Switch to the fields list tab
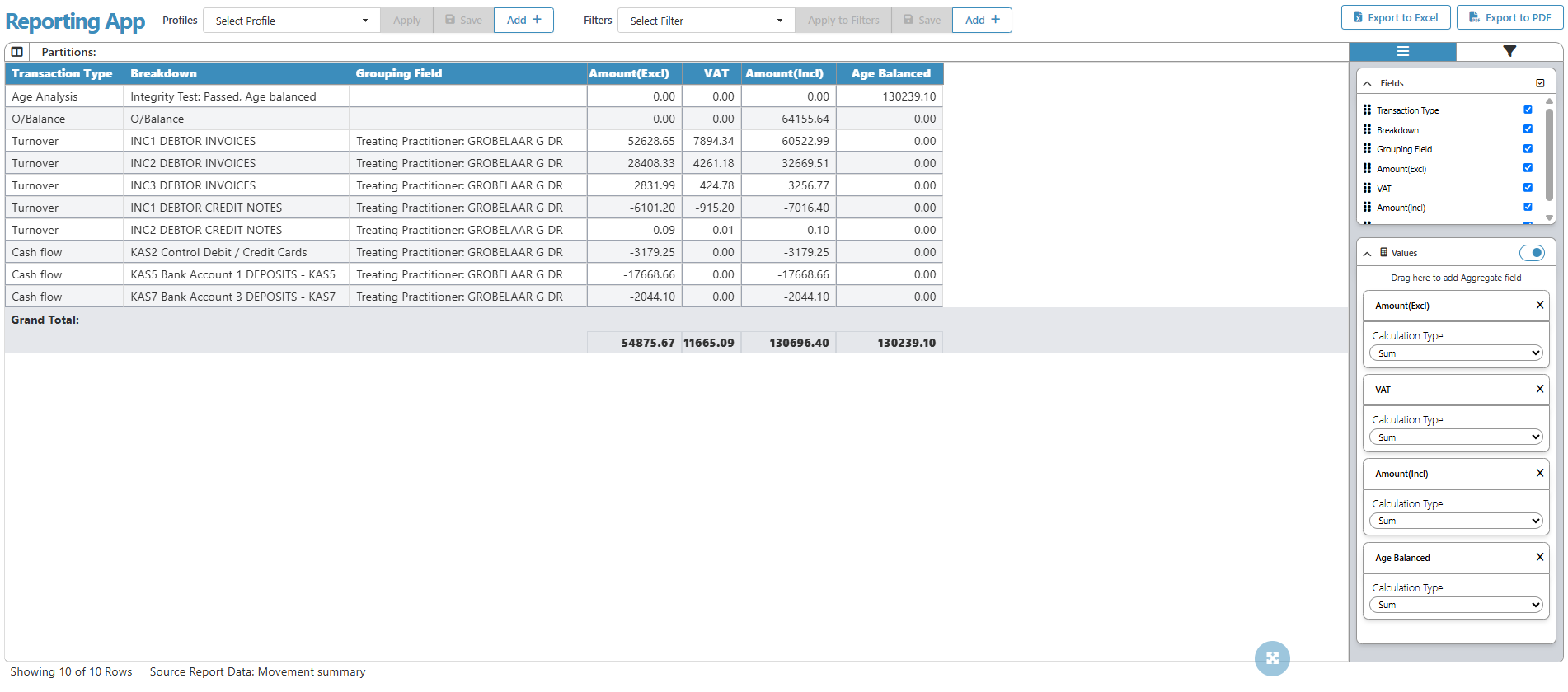The height and width of the screenshot is (692, 1568). 1402,51
